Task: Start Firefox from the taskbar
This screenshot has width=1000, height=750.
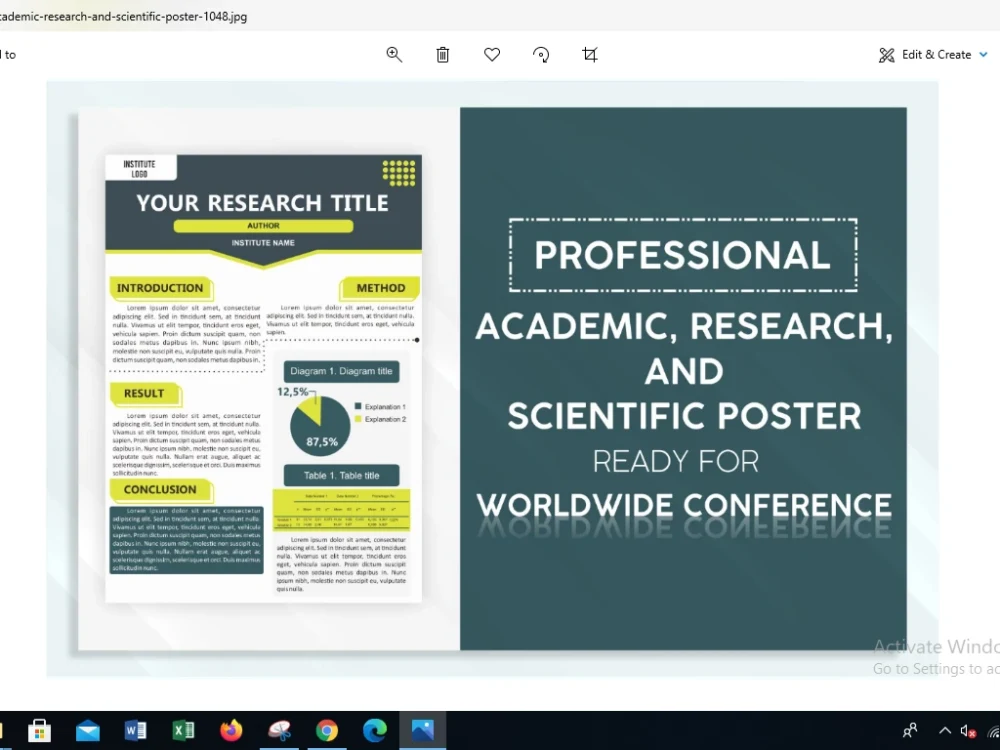Action: pyautogui.click(x=231, y=730)
